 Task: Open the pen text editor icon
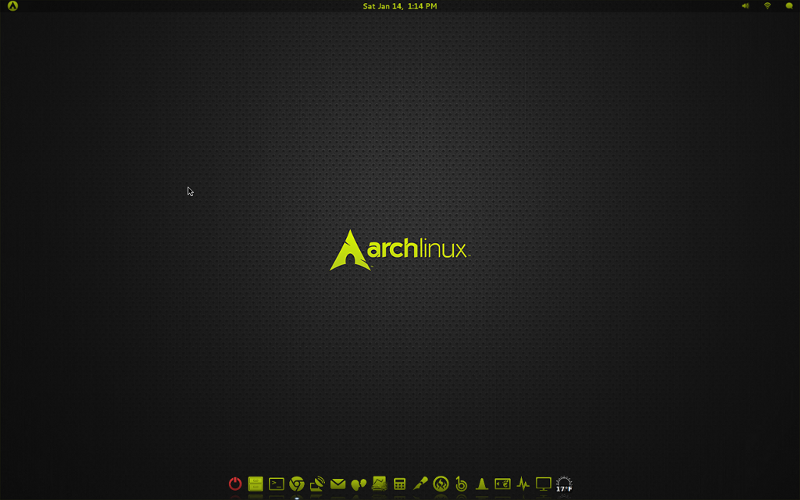coord(420,483)
